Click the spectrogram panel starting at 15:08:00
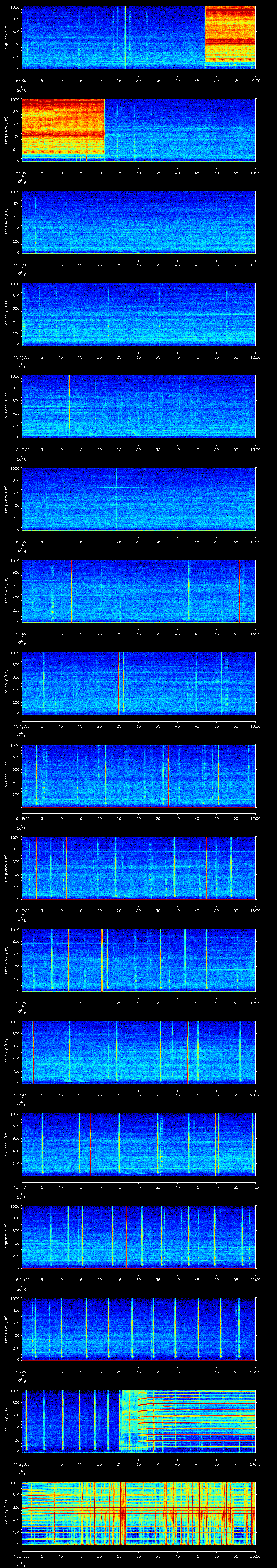Viewport: 277px width, 1568px height. [139, 38]
